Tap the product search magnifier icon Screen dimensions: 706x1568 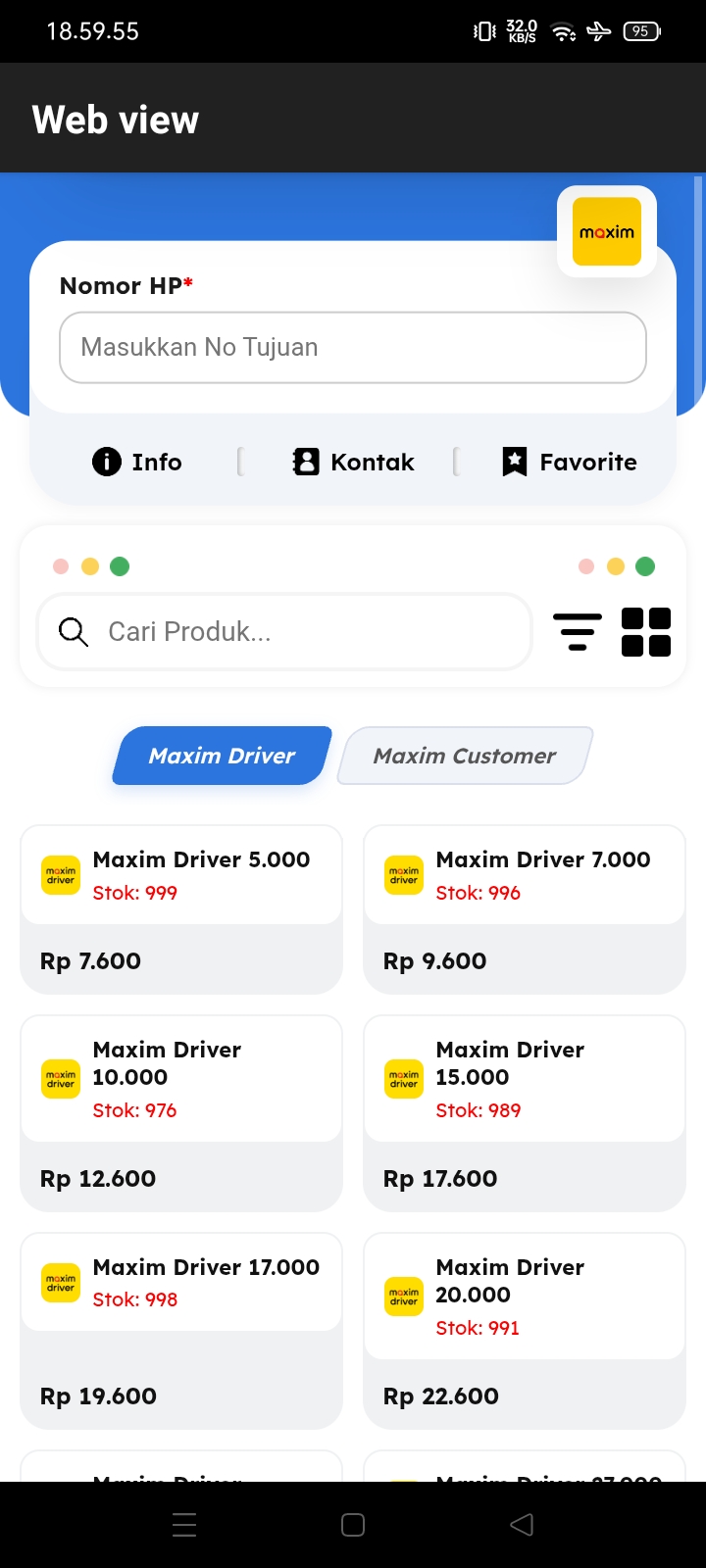(x=74, y=632)
